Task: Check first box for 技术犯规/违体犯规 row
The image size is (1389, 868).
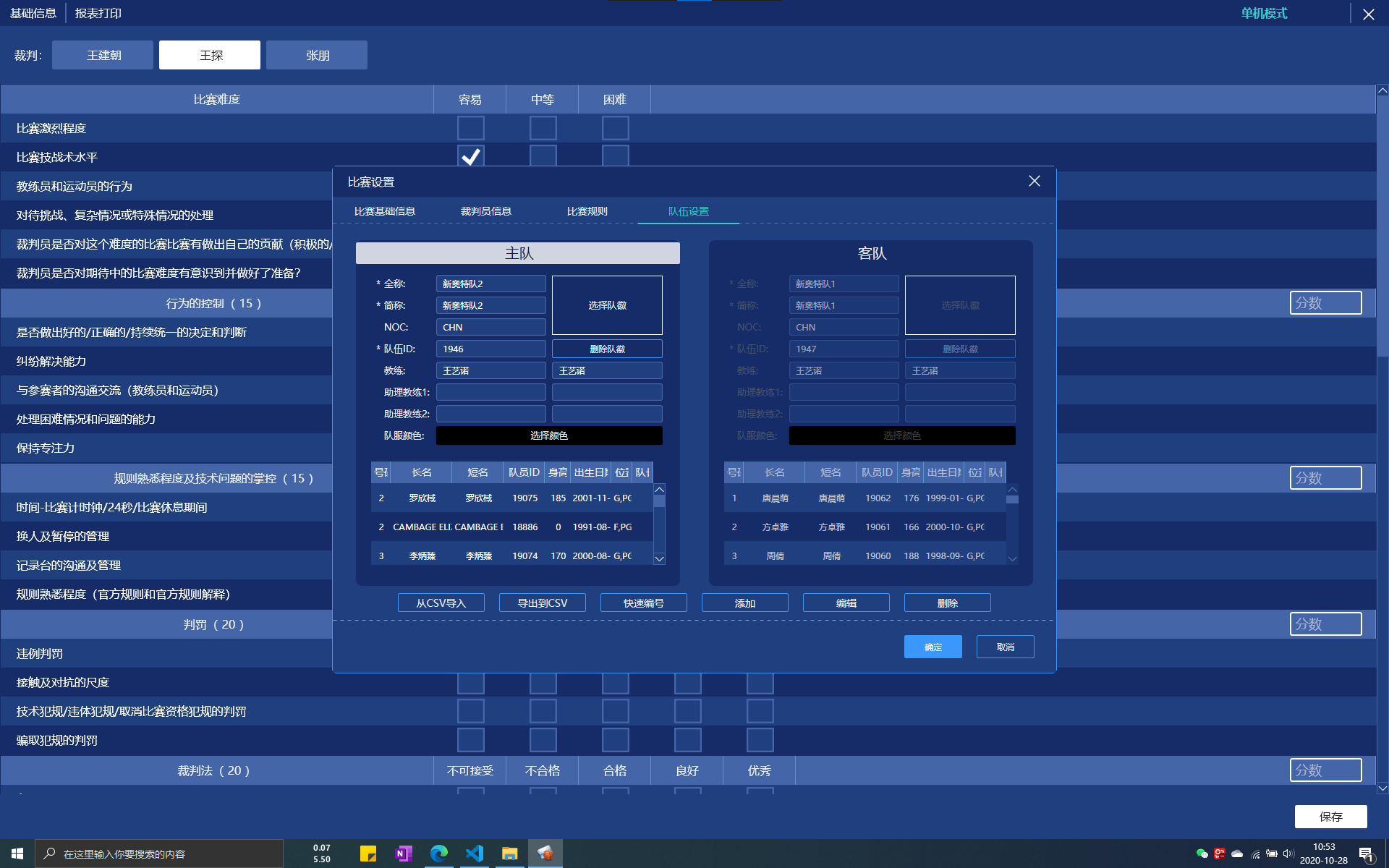Action: 470,711
